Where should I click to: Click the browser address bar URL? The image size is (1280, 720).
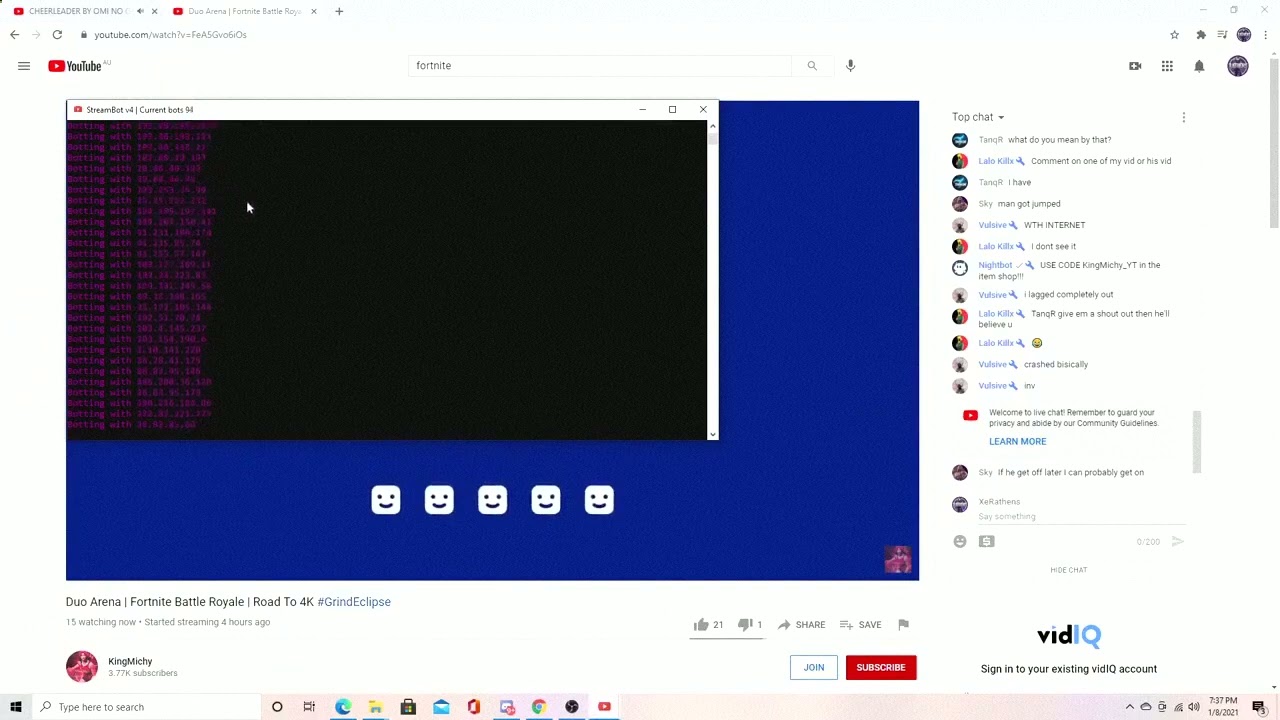170,35
